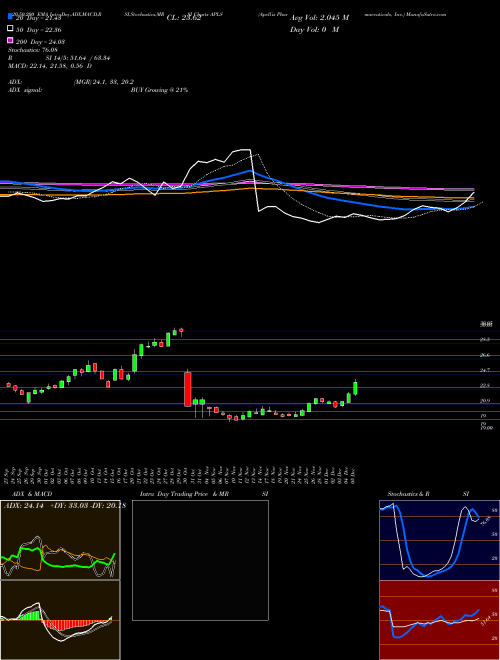Click the 'ADX: 24.14' value in ADX panel
The width and height of the screenshot is (500, 660).
coord(23,506)
